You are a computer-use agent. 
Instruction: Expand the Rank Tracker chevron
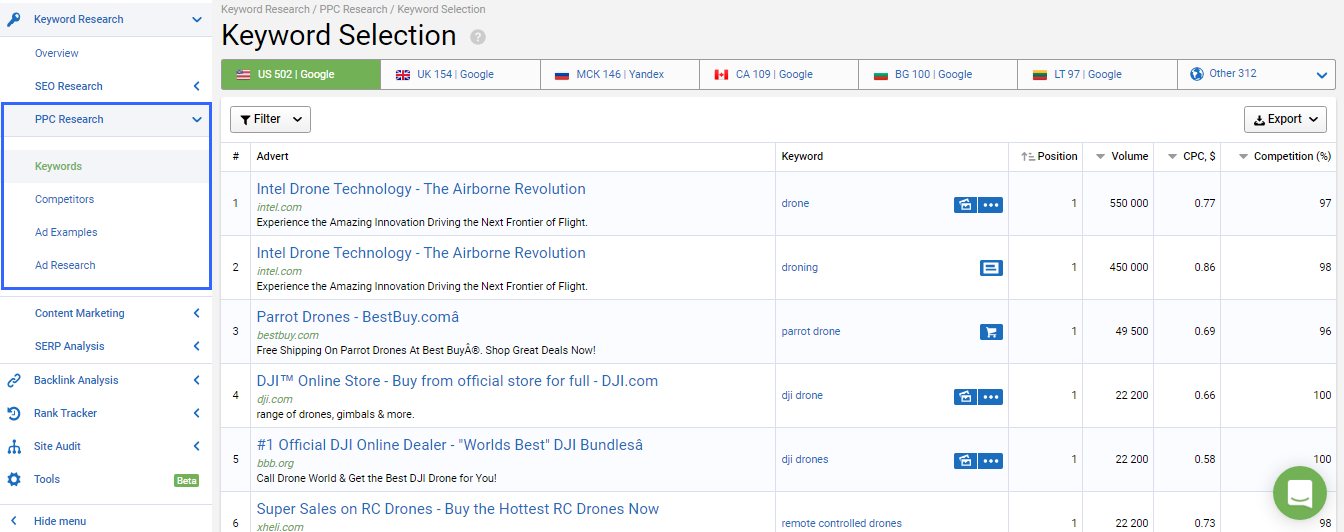[x=196, y=413]
